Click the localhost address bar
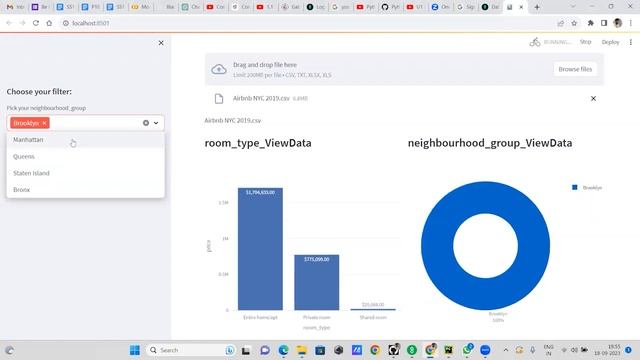 (306, 23)
